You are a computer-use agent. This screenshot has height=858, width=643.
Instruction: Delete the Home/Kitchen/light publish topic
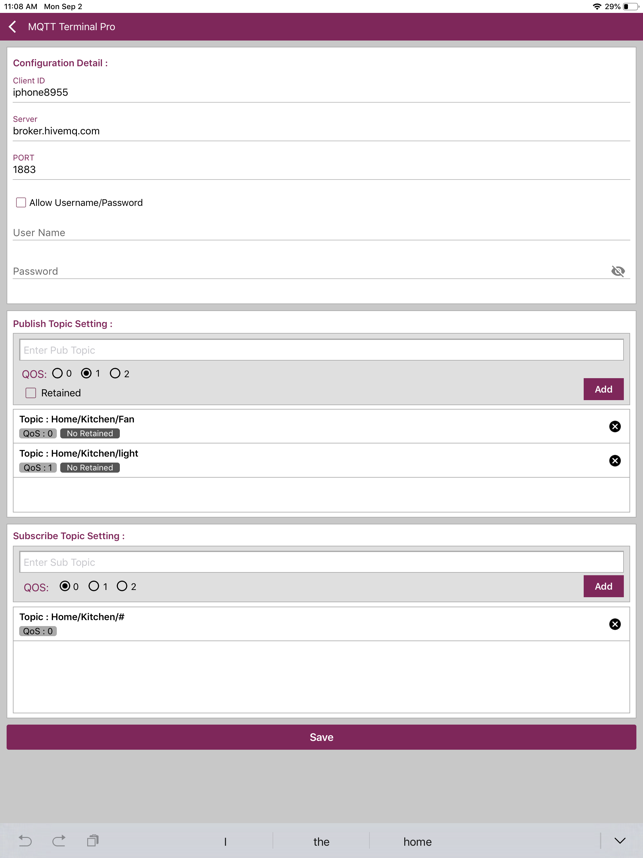(x=615, y=461)
